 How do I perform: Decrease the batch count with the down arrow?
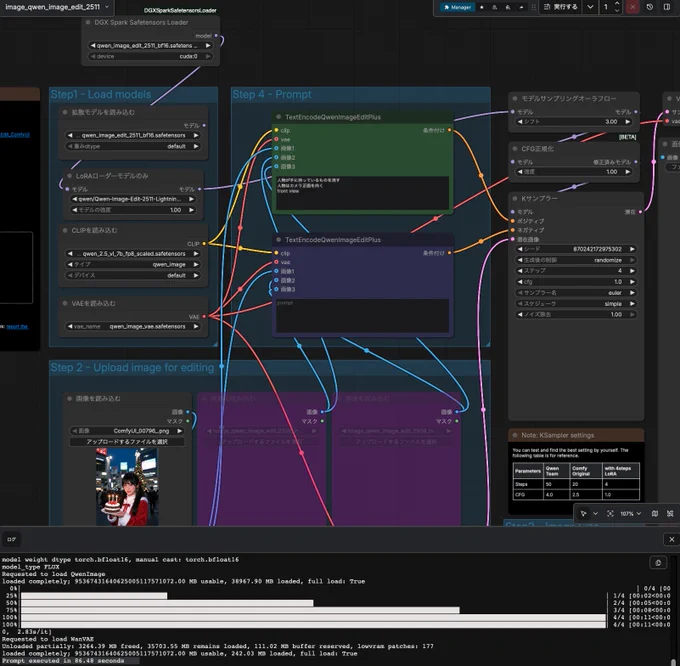(618, 10)
